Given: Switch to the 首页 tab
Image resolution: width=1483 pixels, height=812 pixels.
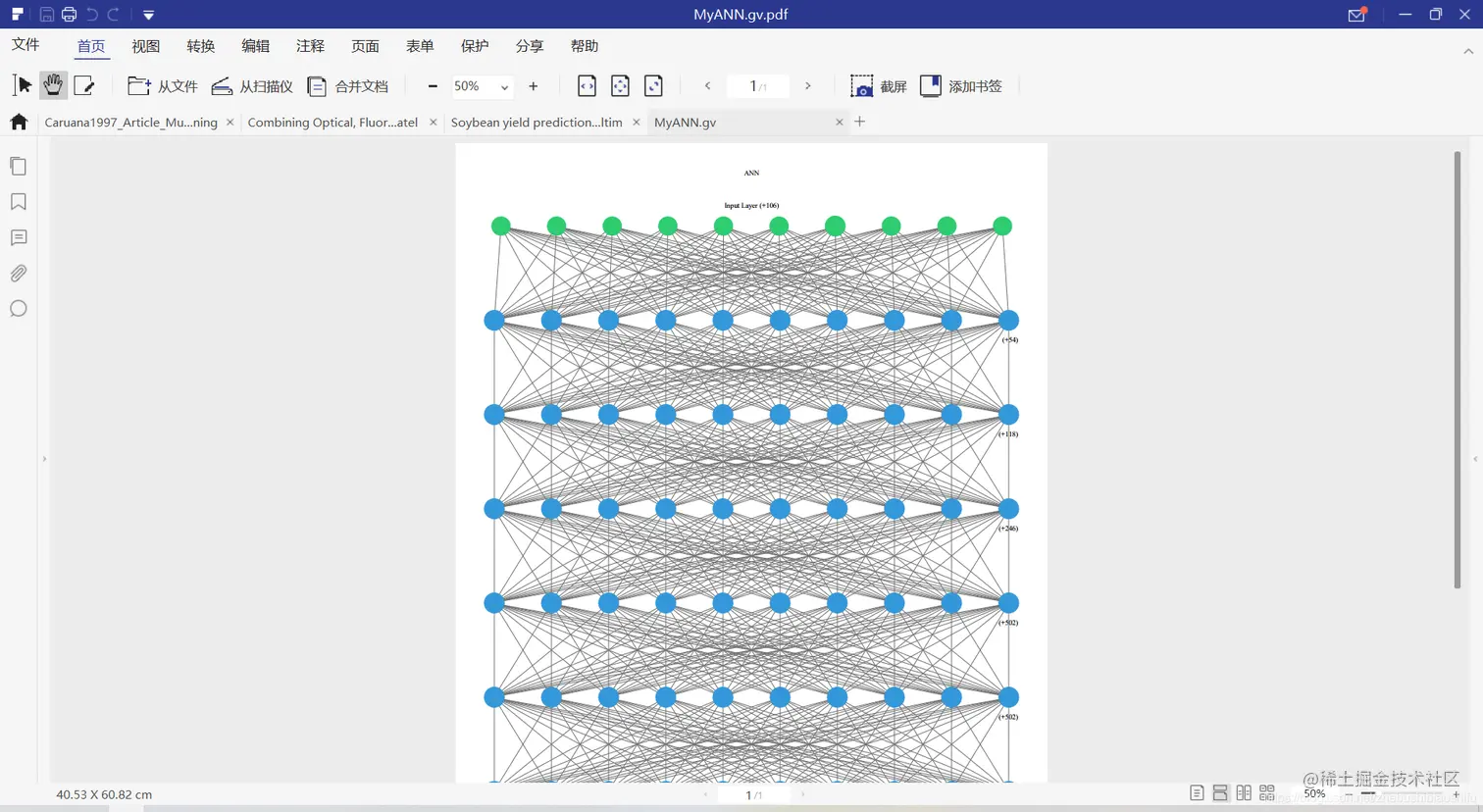Looking at the screenshot, I should click(91, 46).
